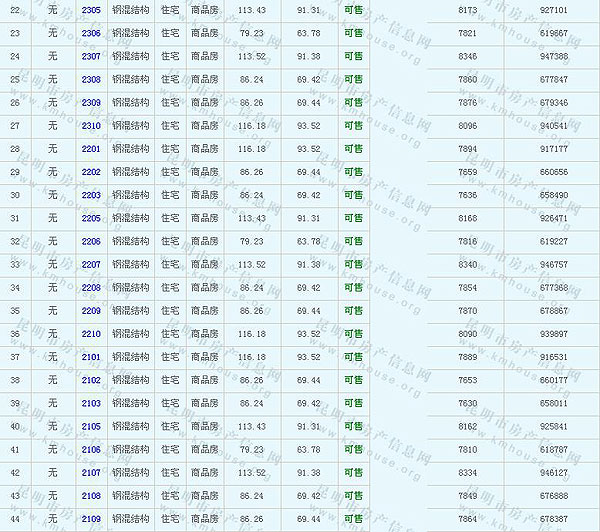
Task: Click room number 2210
Action: pyautogui.click(x=91, y=334)
